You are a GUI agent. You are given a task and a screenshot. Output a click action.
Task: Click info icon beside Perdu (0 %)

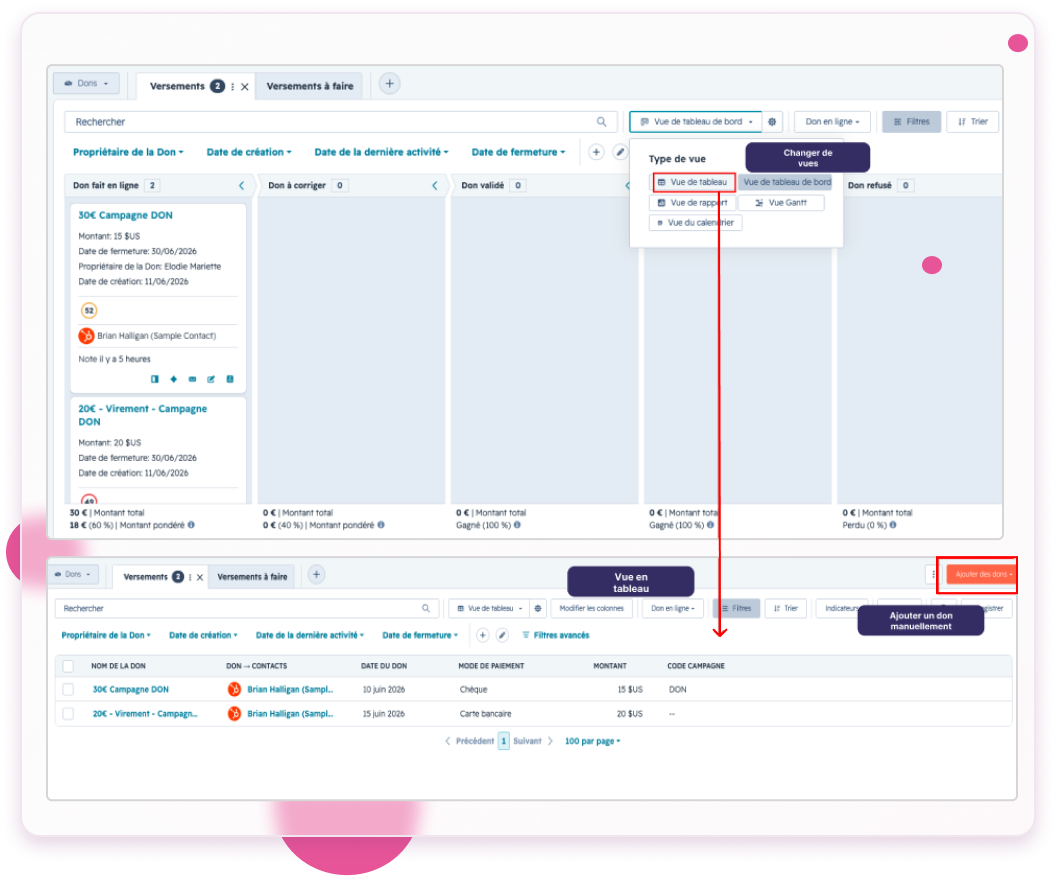coord(893,525)
